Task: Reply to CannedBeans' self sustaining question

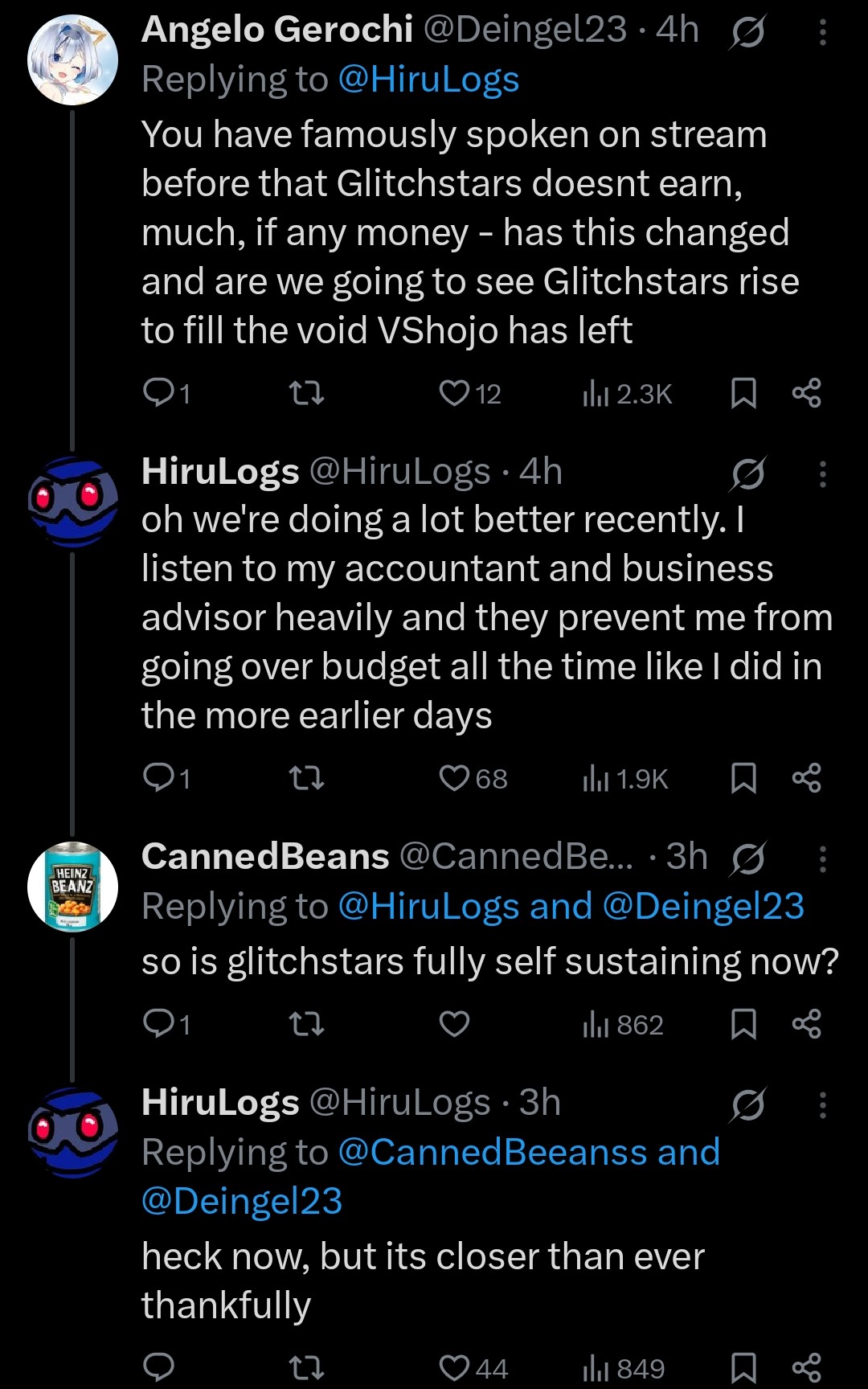Action: point(158,1024)
